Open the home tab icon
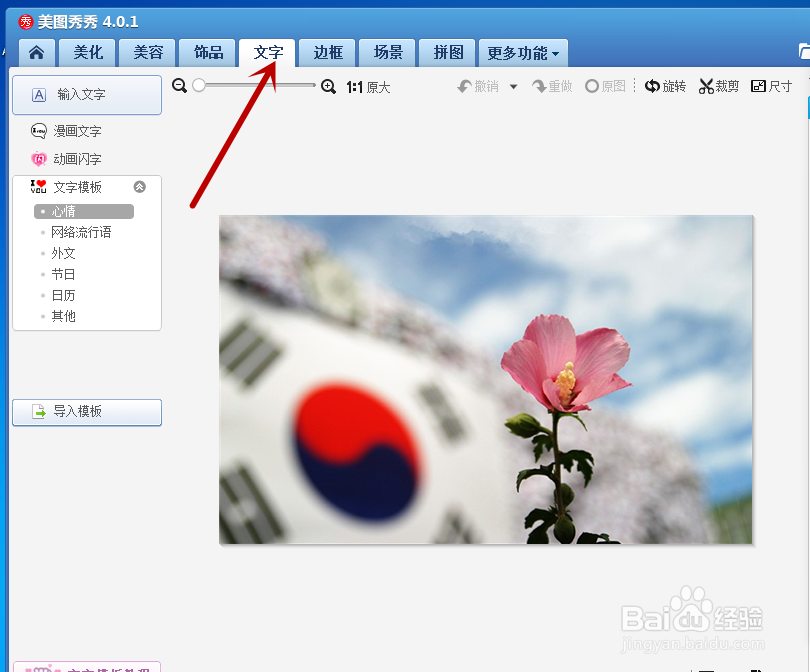Screen dimensions: 810x672 [x=36, y=53]
